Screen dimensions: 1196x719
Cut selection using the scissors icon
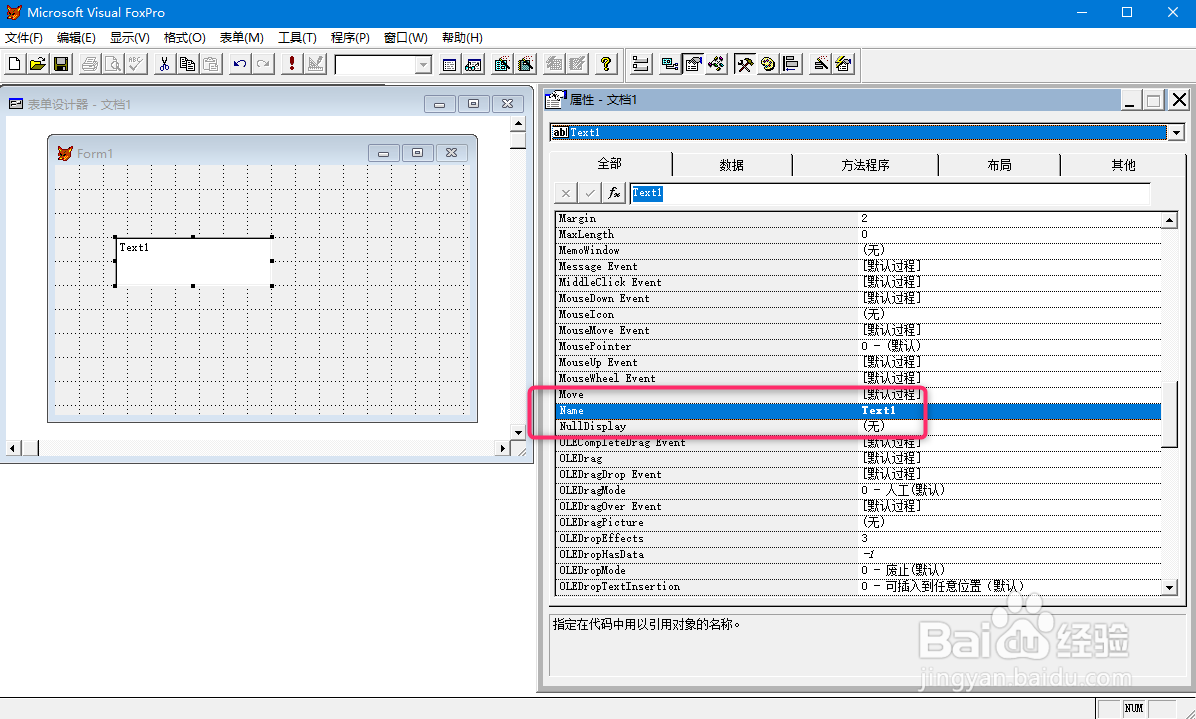(164, 65)
